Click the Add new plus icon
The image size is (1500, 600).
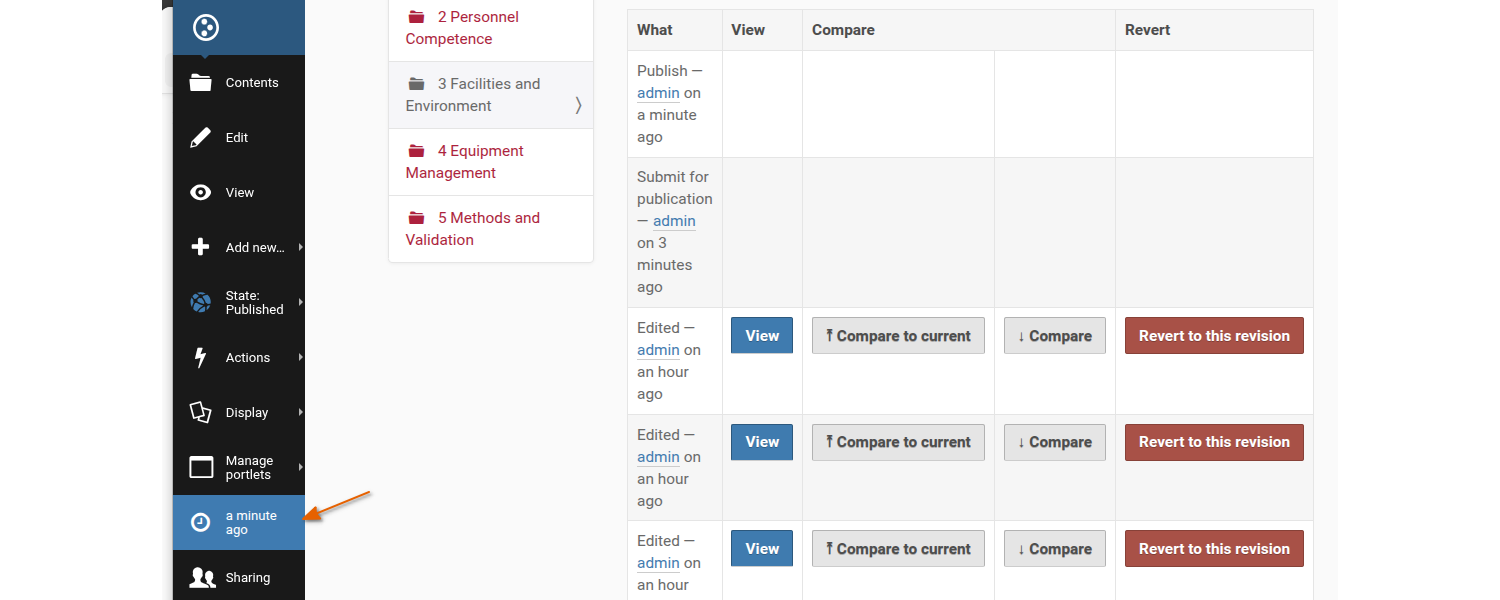(x=201, y=248)
